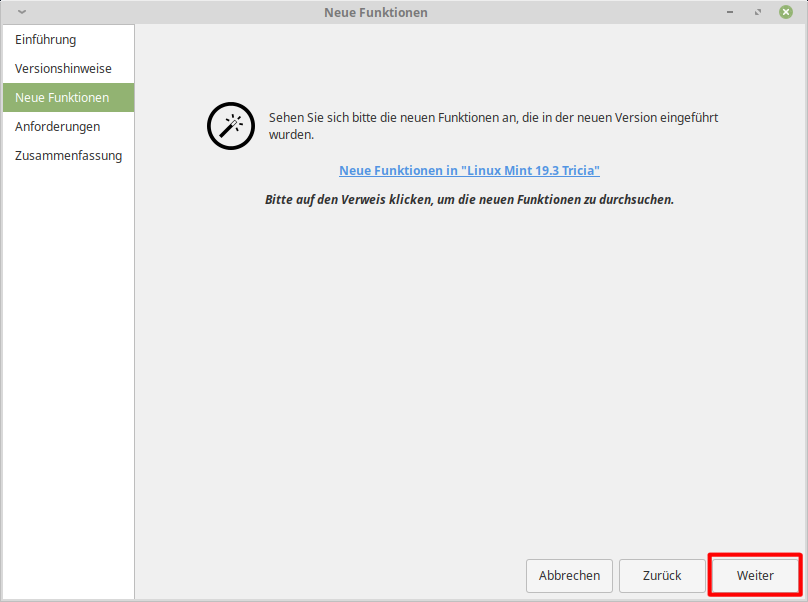Select Versionshinweise in the sidebar

(x=63, y=69)
